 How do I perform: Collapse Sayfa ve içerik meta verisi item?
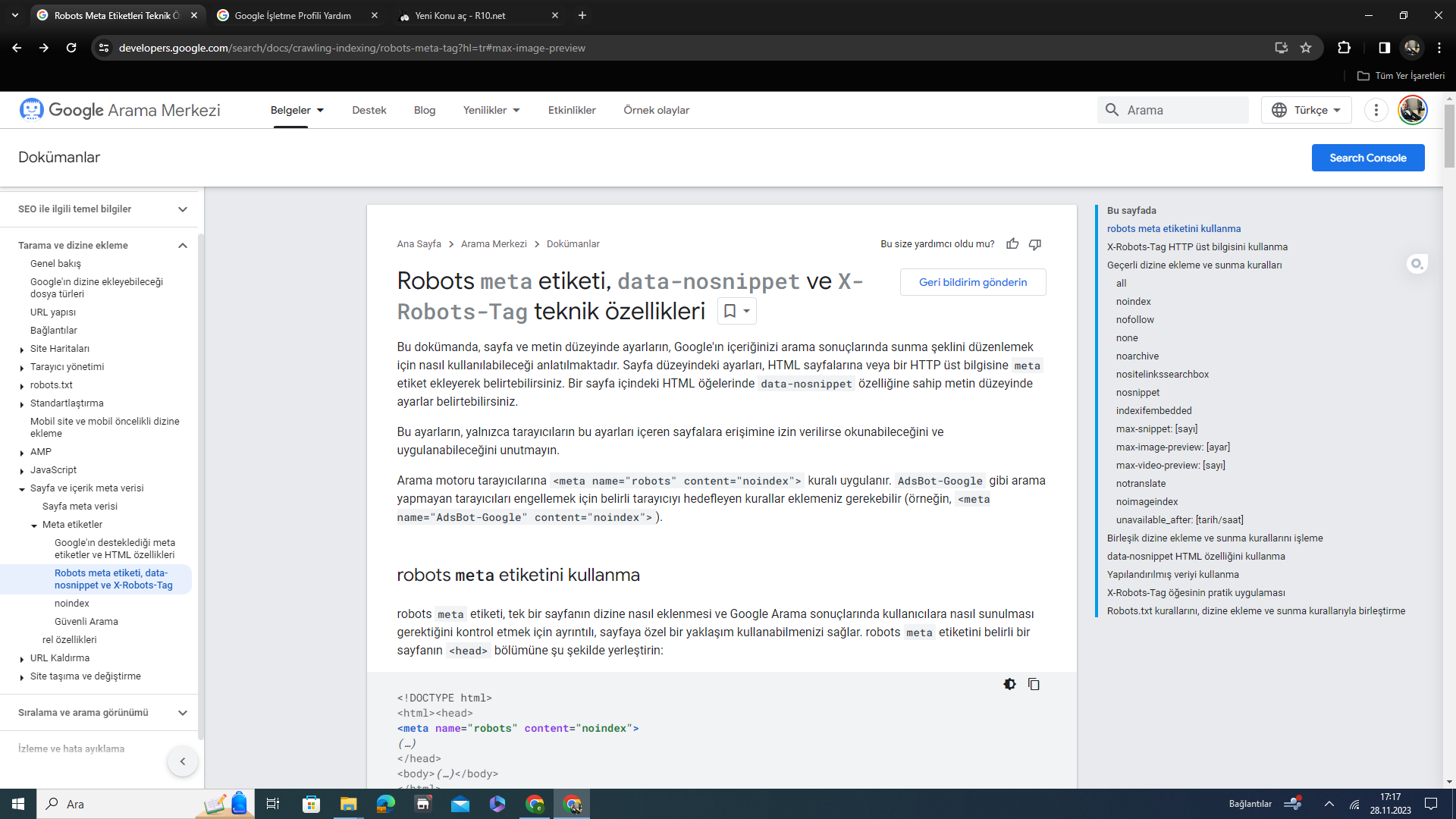coord(22,489)
